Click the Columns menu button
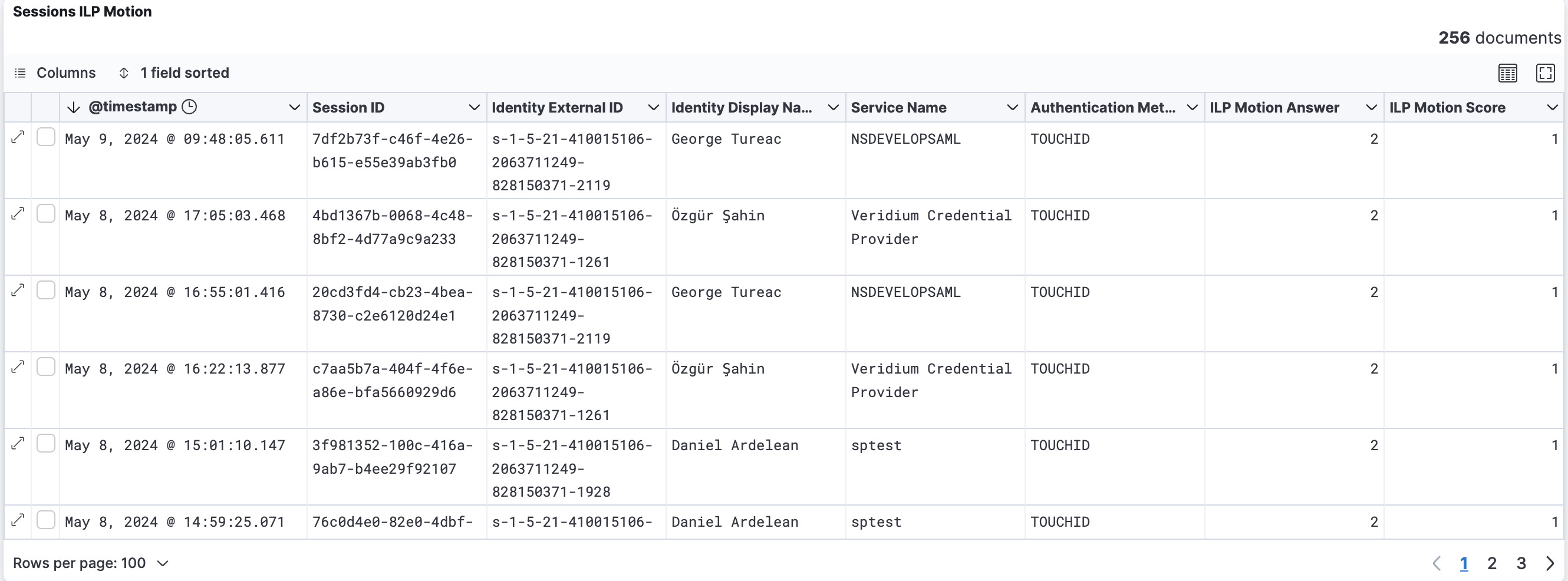Image resolution: width=1568 pixels, height=581 pixels. (x=67, y=72)
